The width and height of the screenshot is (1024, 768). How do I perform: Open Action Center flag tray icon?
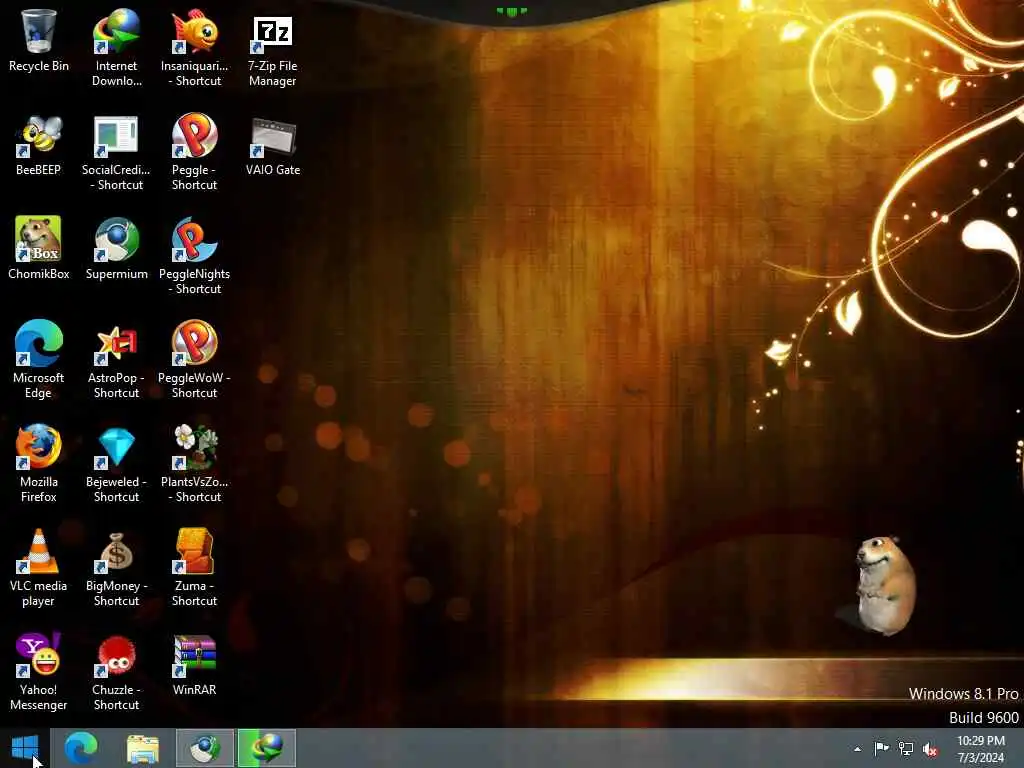pyautogui.click(x=882, y=748)
